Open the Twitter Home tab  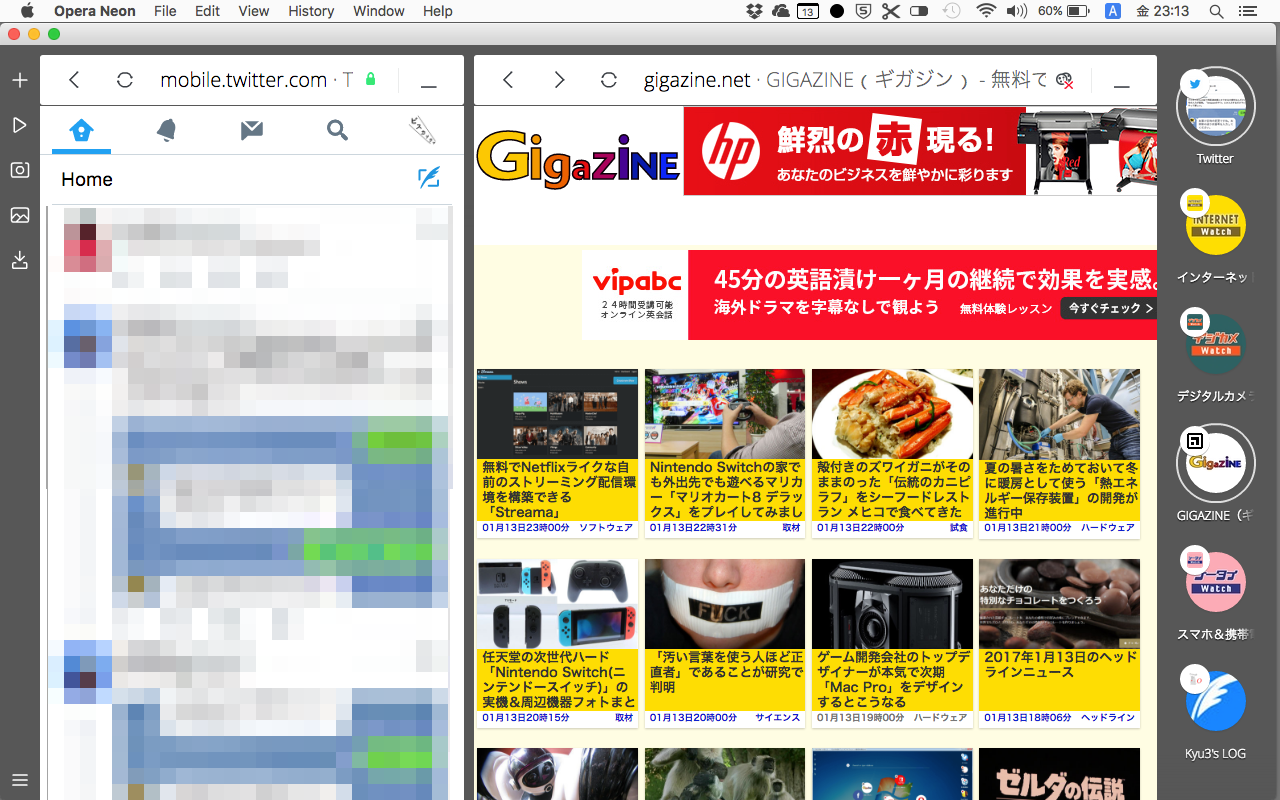pyautogui.click(x=81, y=130)
